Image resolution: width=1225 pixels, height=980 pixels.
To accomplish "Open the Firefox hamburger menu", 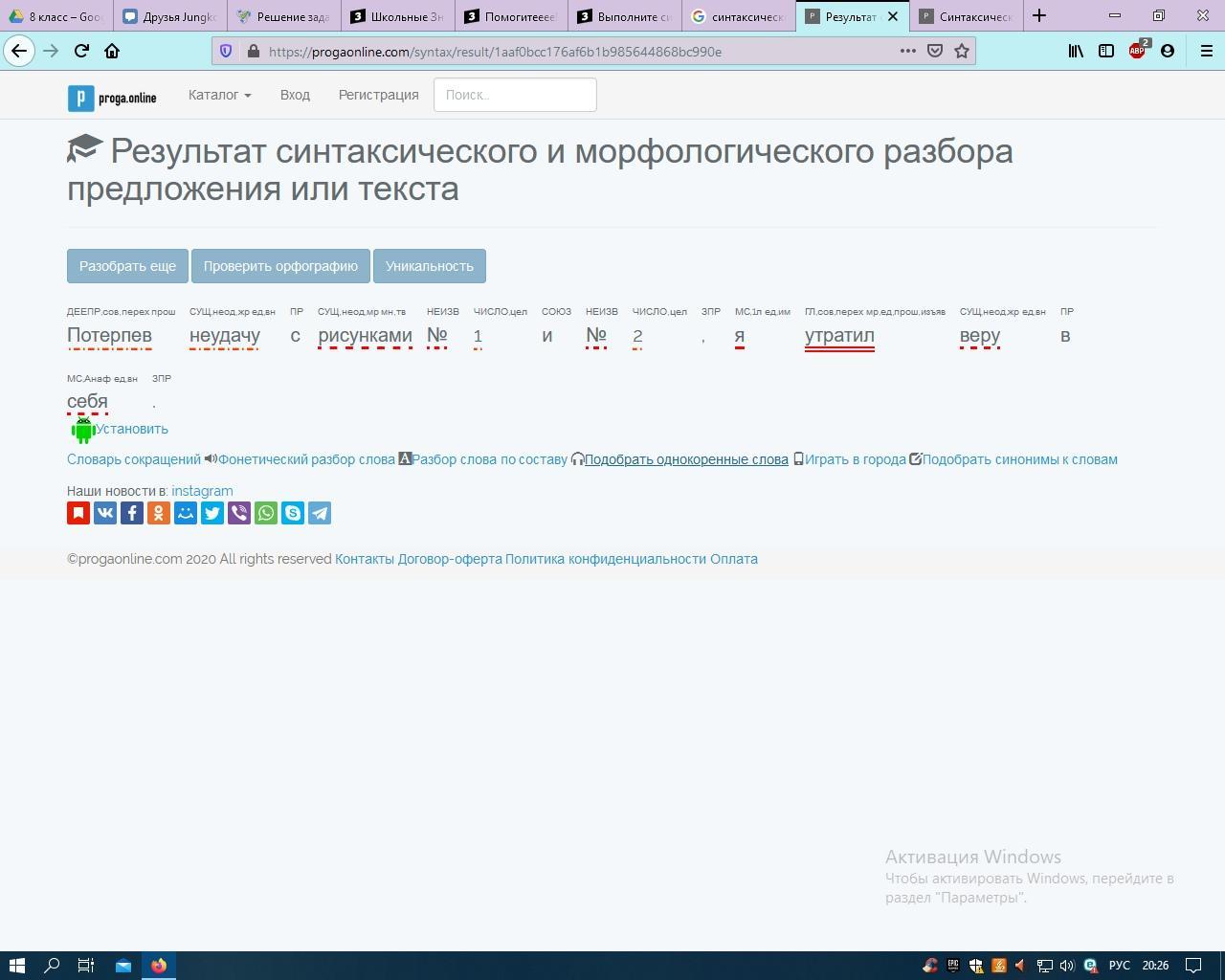I will [x=1206, y=51].
